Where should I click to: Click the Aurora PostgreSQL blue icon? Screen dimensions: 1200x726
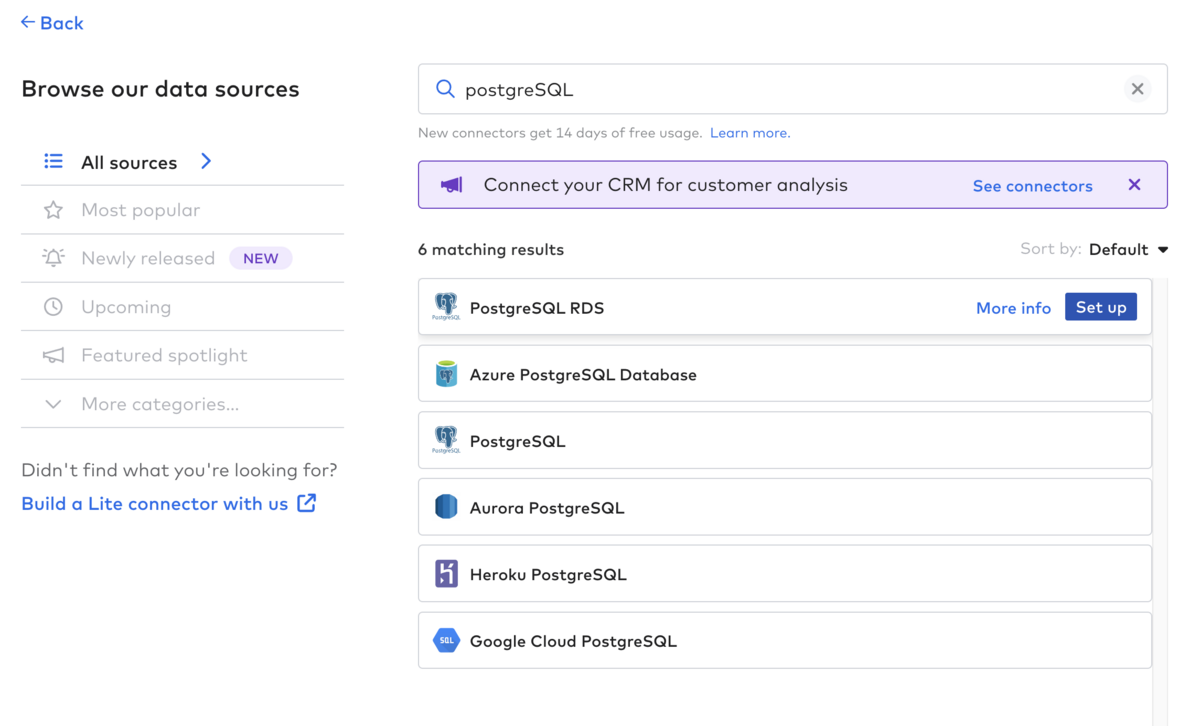[446, 507]
